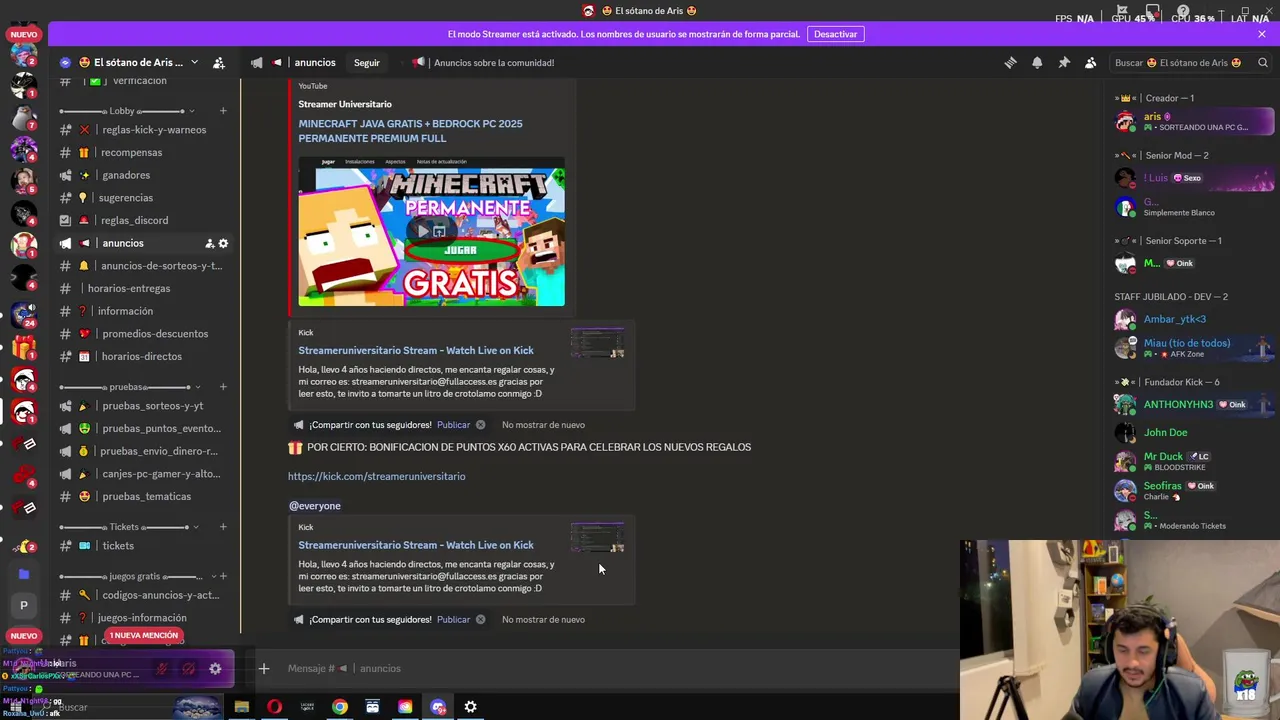Open the anuncios channel invite icon
Image resolution: width=1280 pixels, height=720 pixels.
coord(209,243)
